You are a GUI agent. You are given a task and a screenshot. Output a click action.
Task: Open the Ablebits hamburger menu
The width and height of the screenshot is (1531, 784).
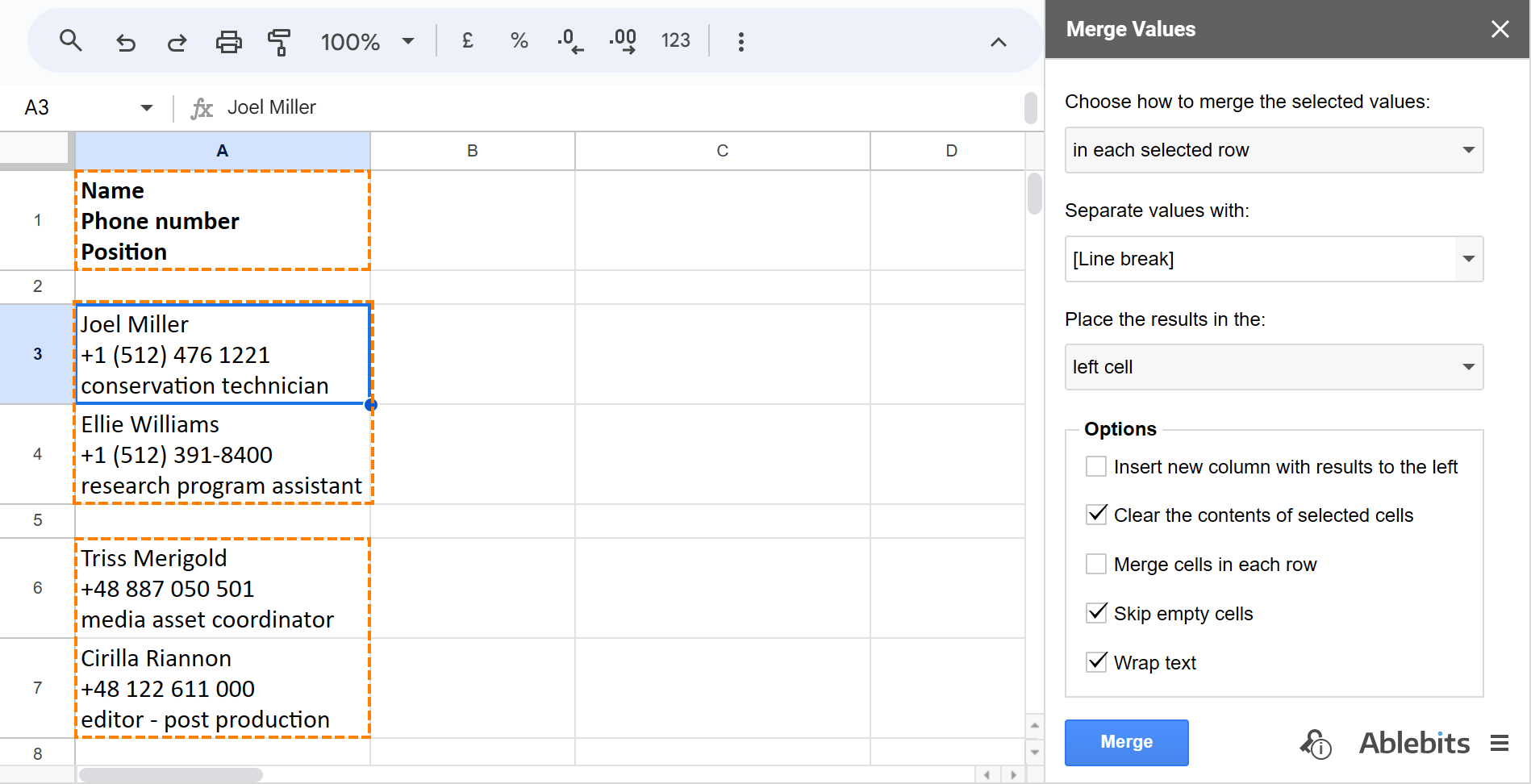pos(1500,742)
